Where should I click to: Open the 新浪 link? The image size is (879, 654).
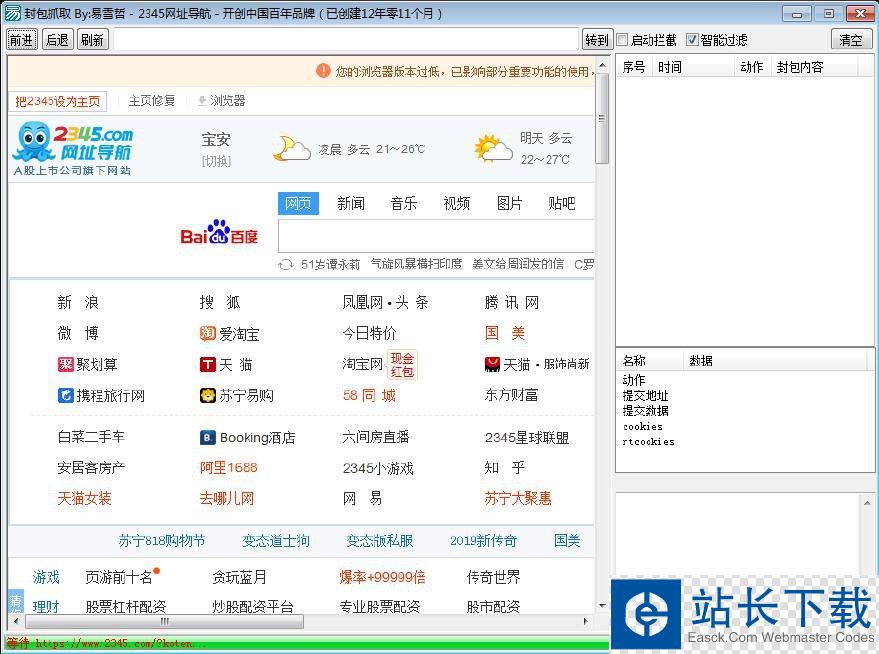[78, 303]
